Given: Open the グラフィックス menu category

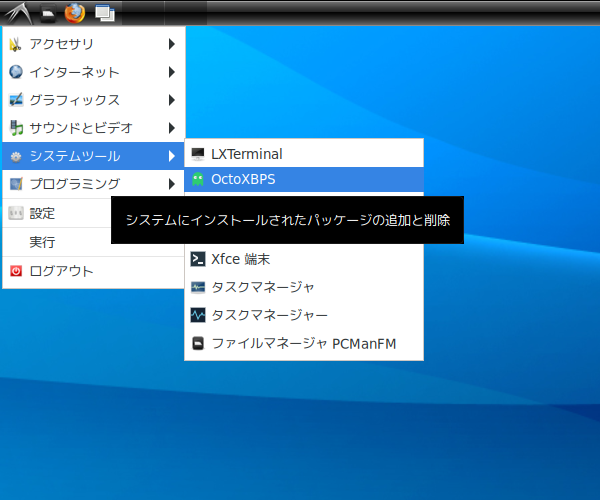Looking at the screenshot, I should point(94,100).
